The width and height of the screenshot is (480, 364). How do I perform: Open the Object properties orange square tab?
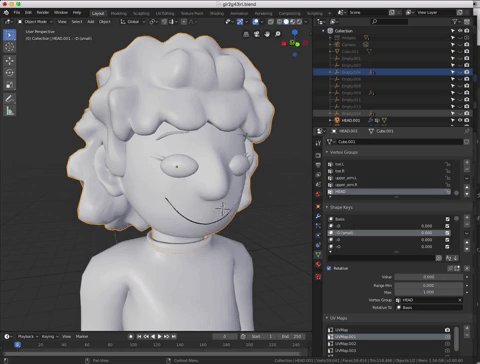[318, 206]
